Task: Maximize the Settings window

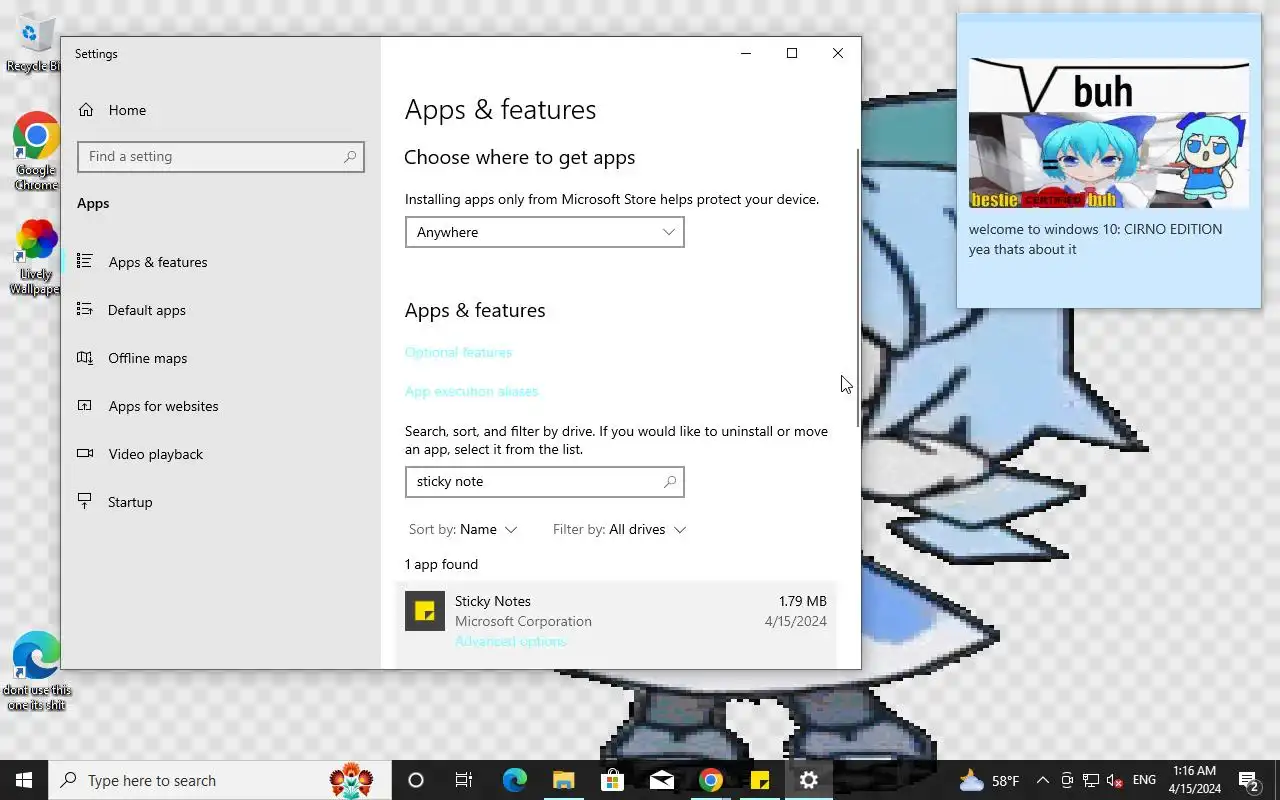Action: pyautogui.click(x=792, y=53)
